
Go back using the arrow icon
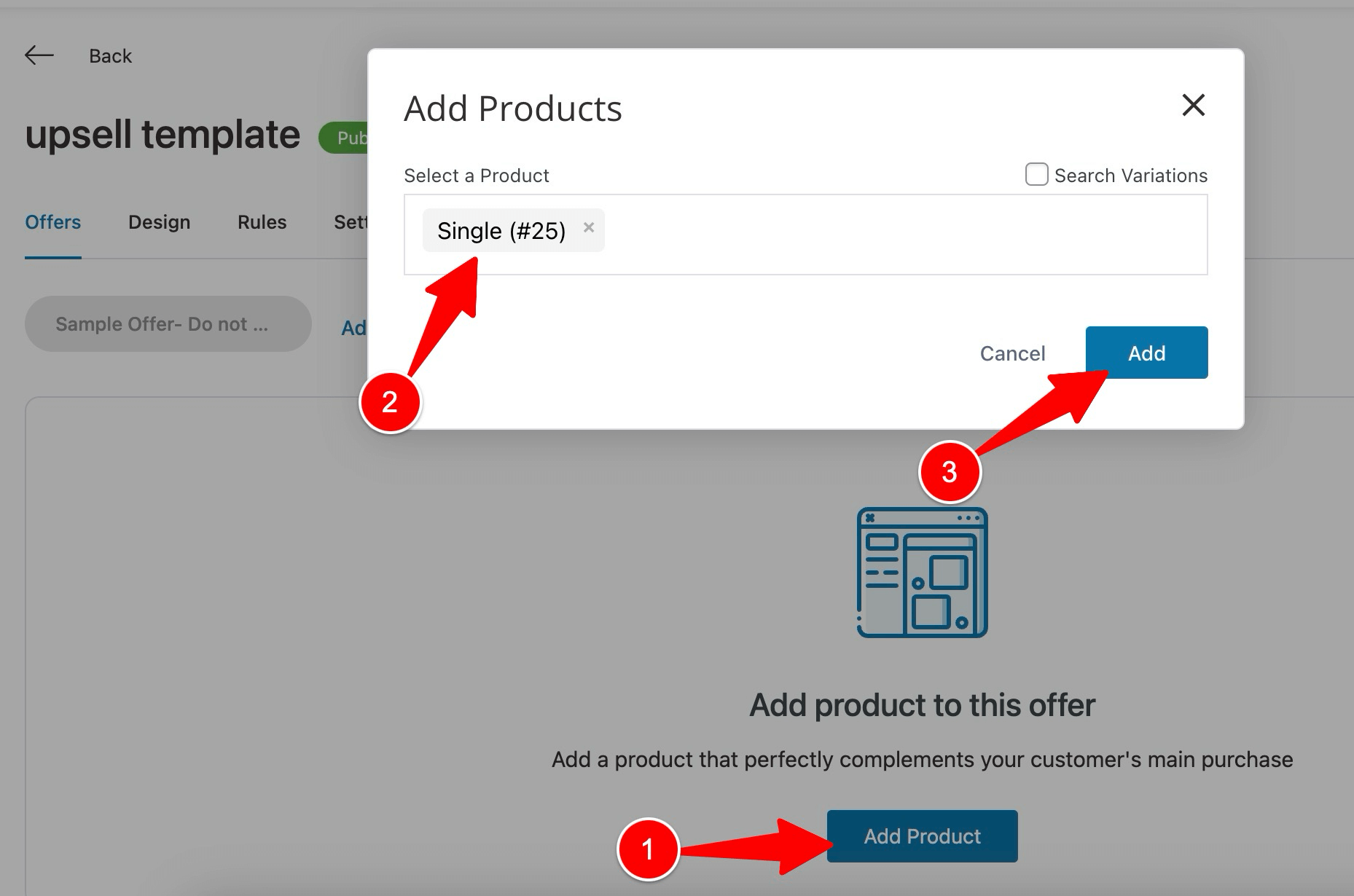(39, 55)
